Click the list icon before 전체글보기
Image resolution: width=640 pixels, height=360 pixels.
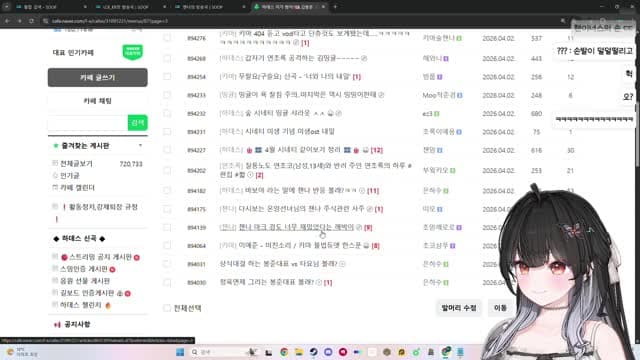click(55, 163)
